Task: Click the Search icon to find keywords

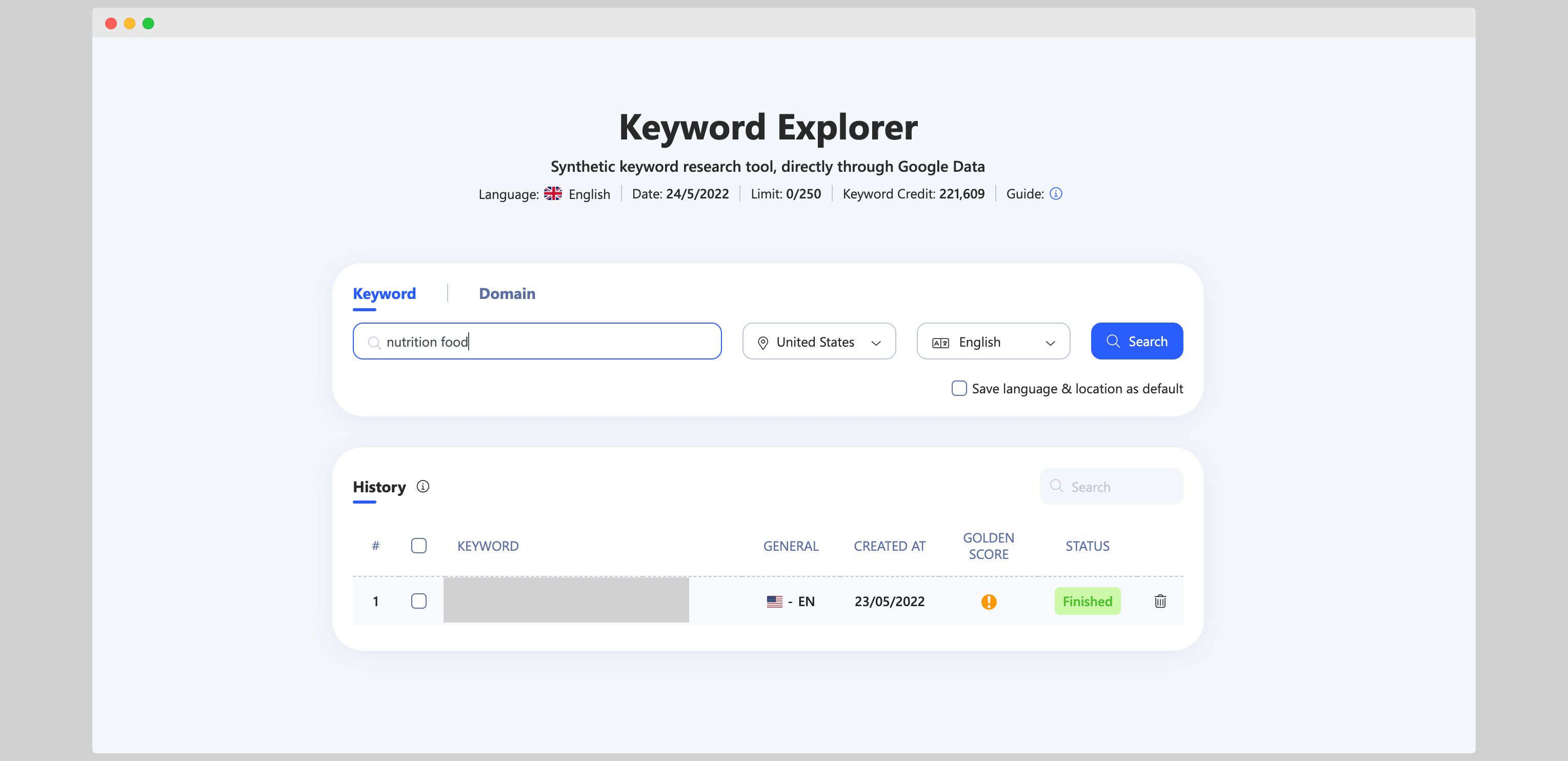Action: coord(1113,341)
